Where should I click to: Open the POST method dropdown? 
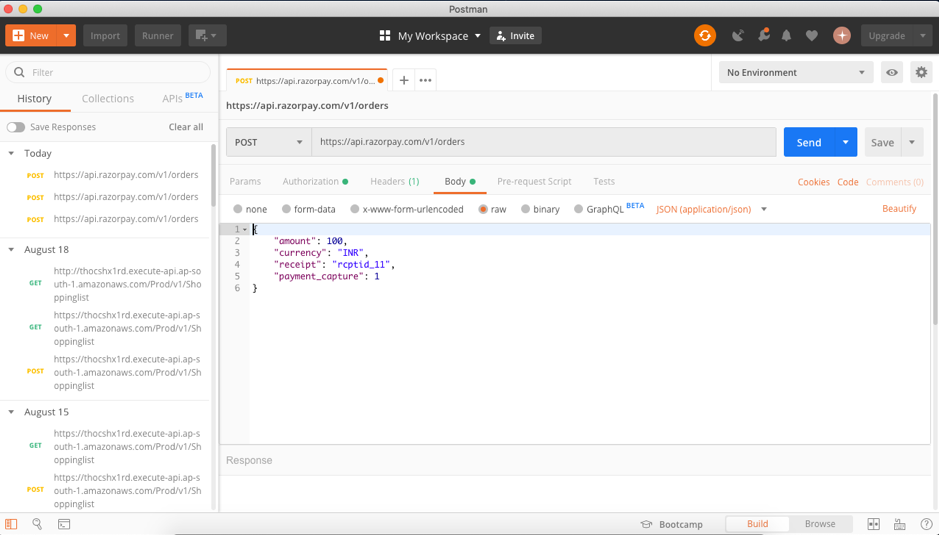coord(269,142)
